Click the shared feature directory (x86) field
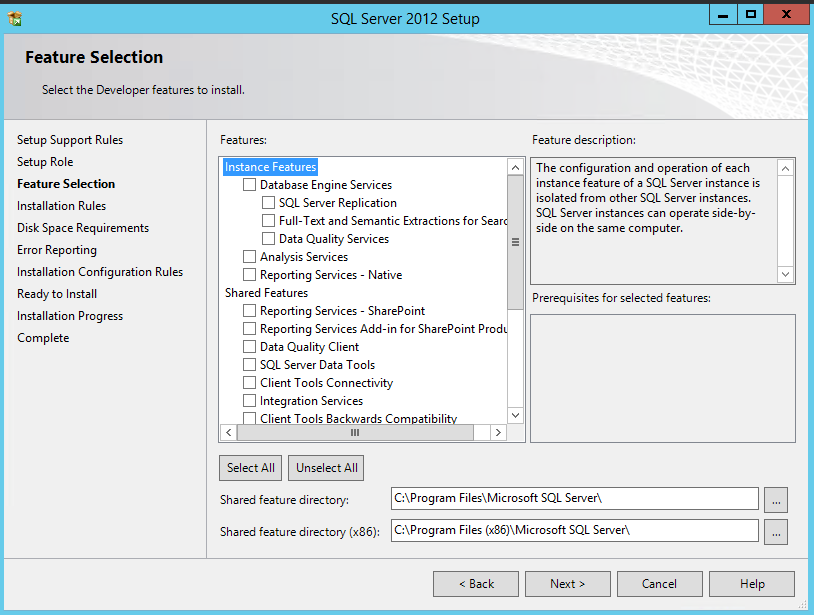This screenshot has height=615, width=814. tap(575, 530)
